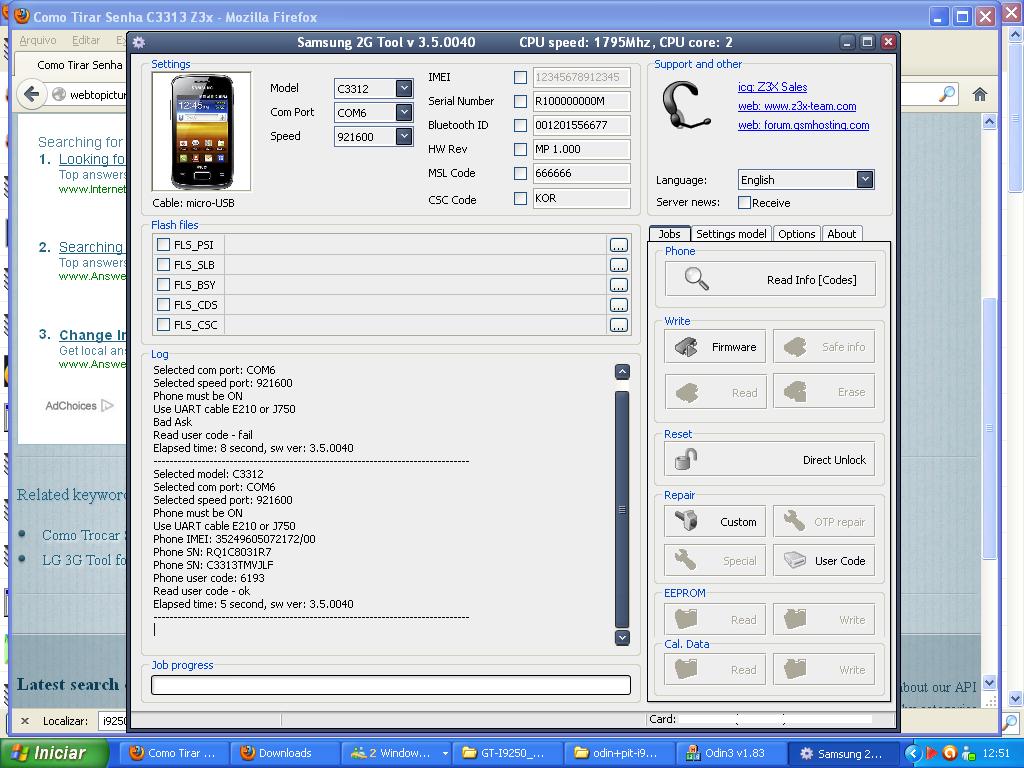Click the Cal. Data Read folder icon
Viewport: 1024px width, 768px height.
tap(686, 669)
